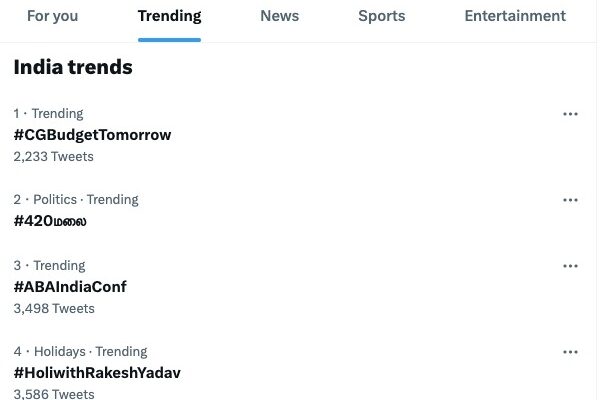Open the Sports tab
The width and height of the screenshot is (611, 400).
(381, 16)
